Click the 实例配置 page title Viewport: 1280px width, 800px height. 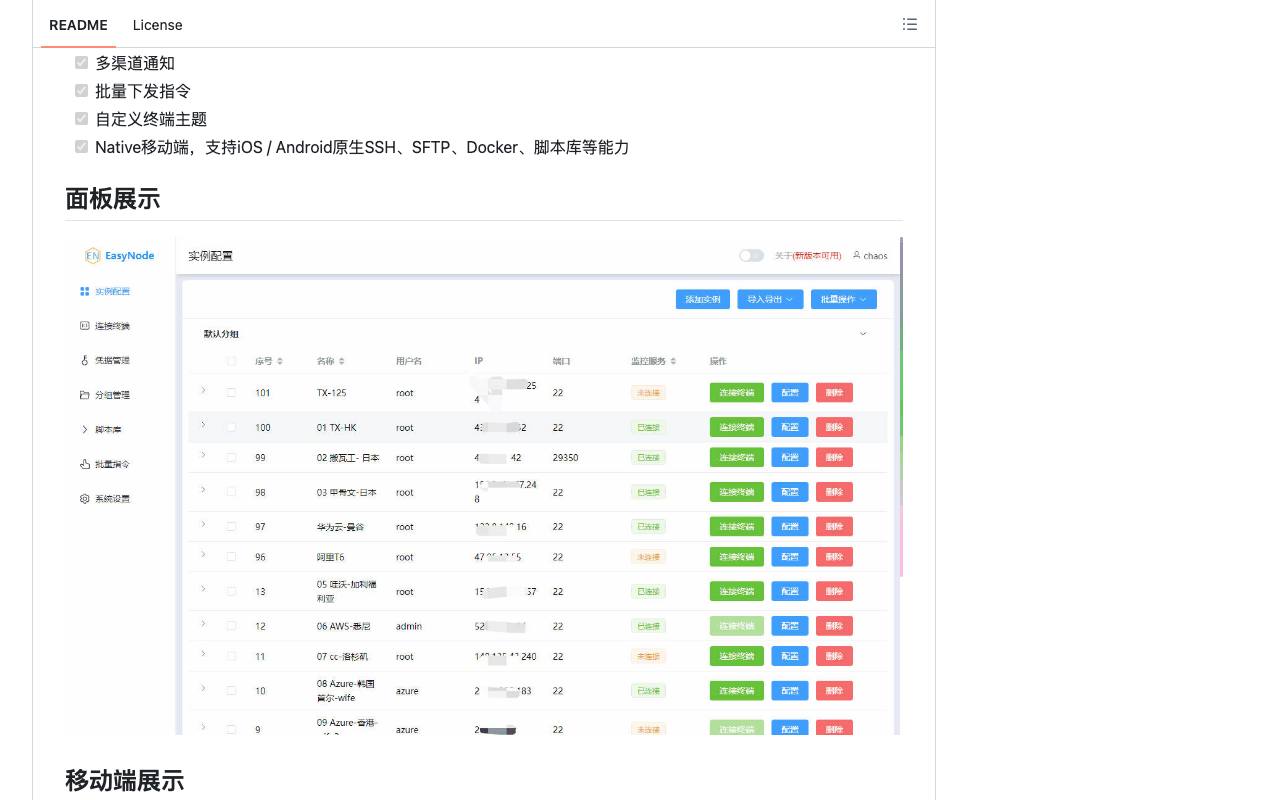coord(210,256)
